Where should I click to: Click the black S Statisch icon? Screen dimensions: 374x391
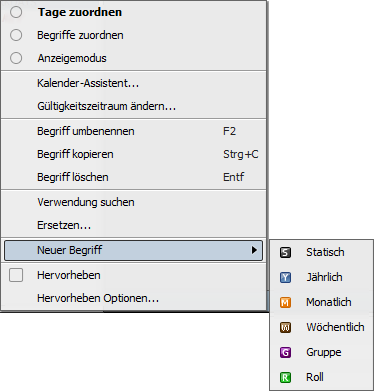(x=285, y=252)
